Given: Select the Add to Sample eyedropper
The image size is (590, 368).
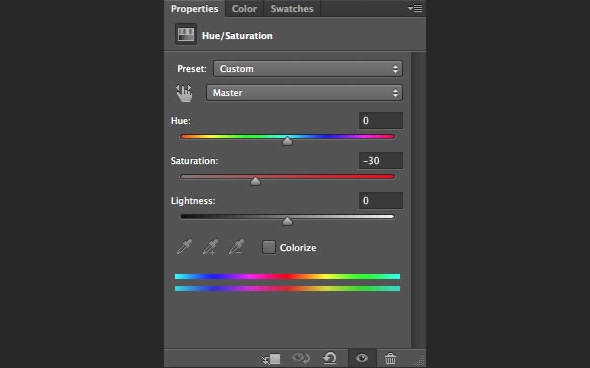Looking at the screenshot, I should tap(210, 247).
